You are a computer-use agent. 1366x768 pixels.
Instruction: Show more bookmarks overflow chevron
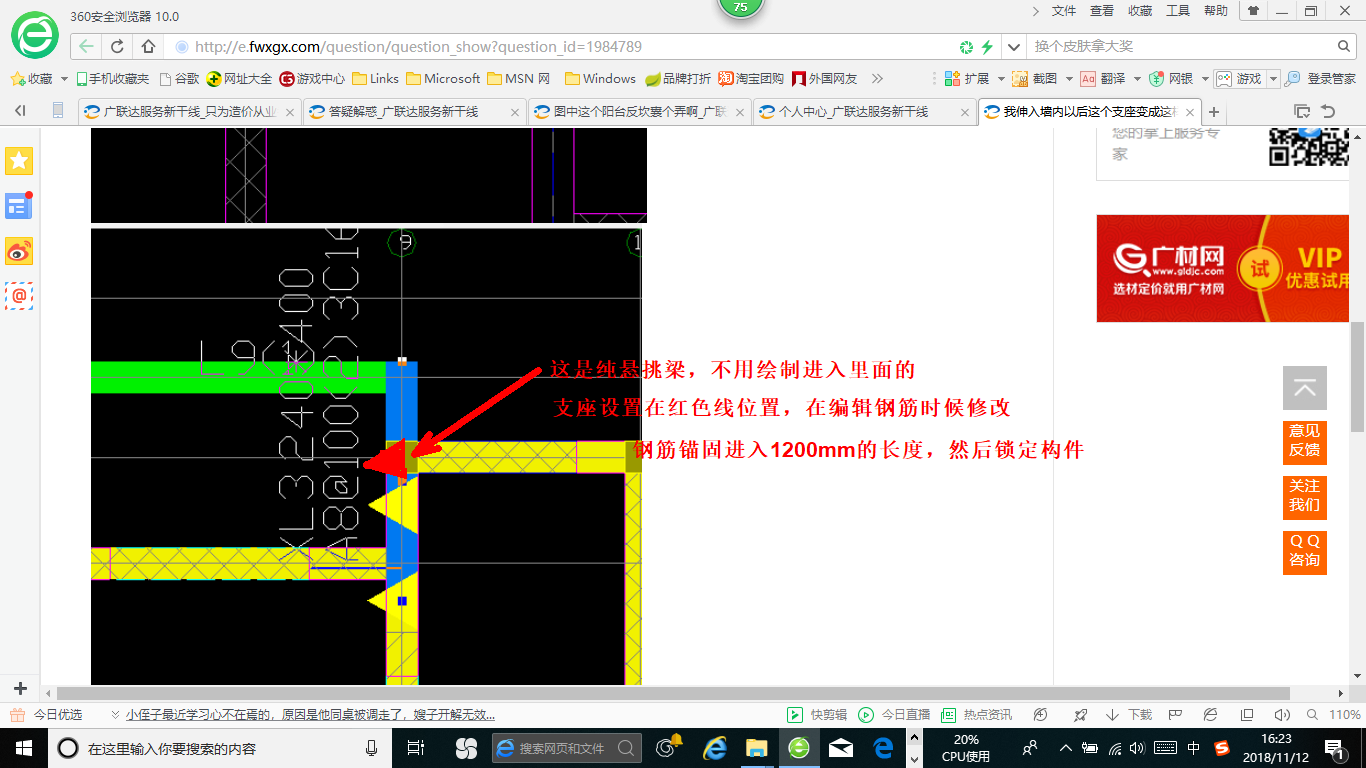(x=878, y=79)
